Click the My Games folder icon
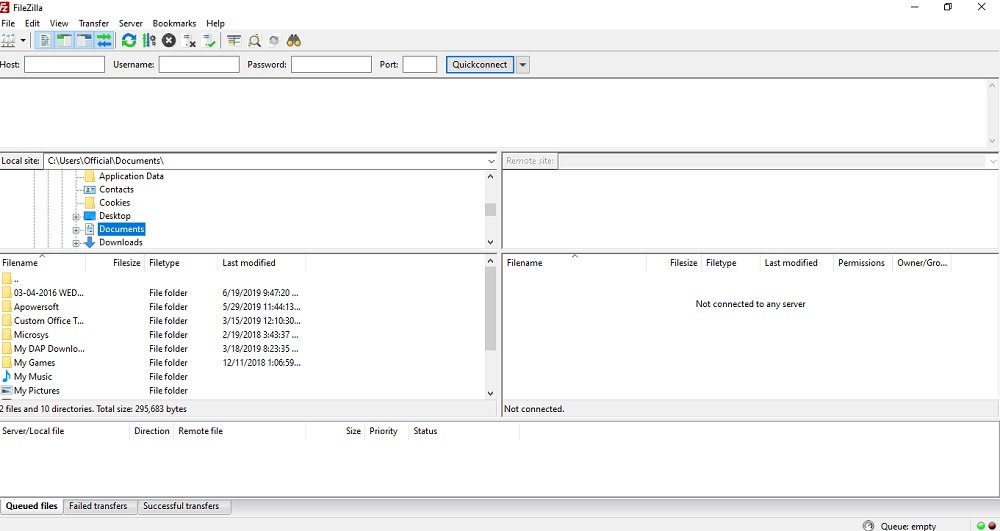 6,363
